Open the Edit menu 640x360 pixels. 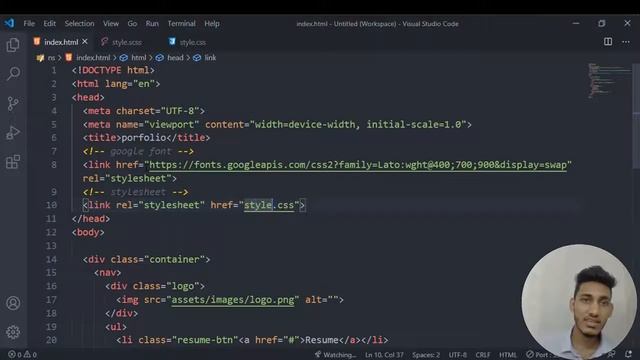pyautogui.click(x=49, y=24)
